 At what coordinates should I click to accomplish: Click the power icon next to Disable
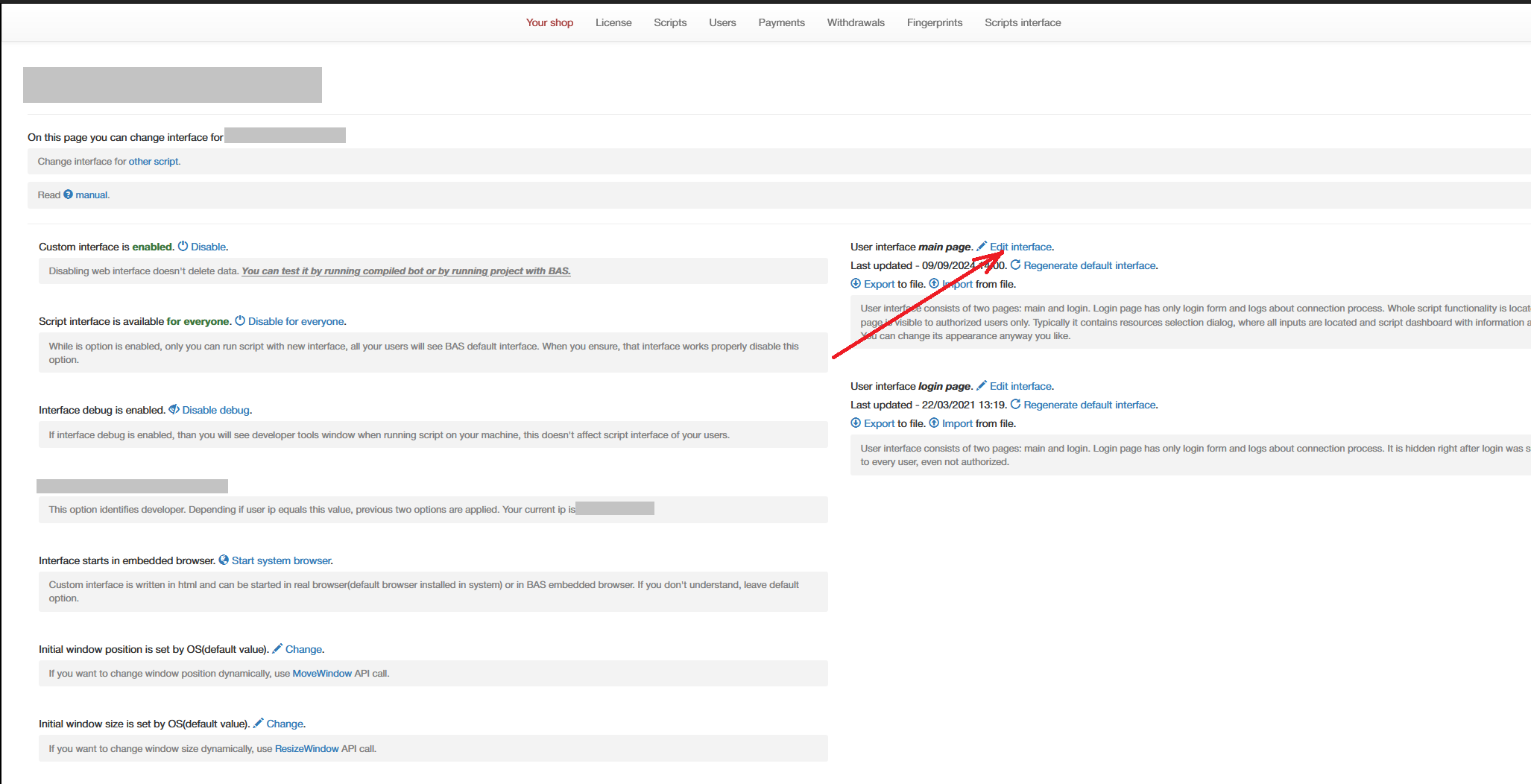(183, 247)
